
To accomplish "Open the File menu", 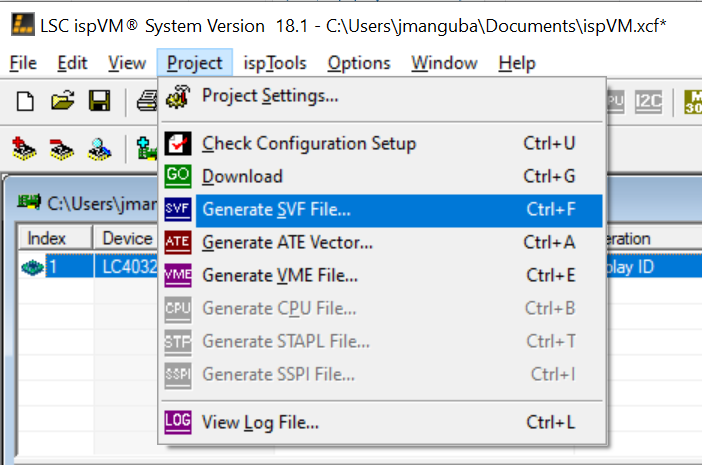I will (23, 63).
